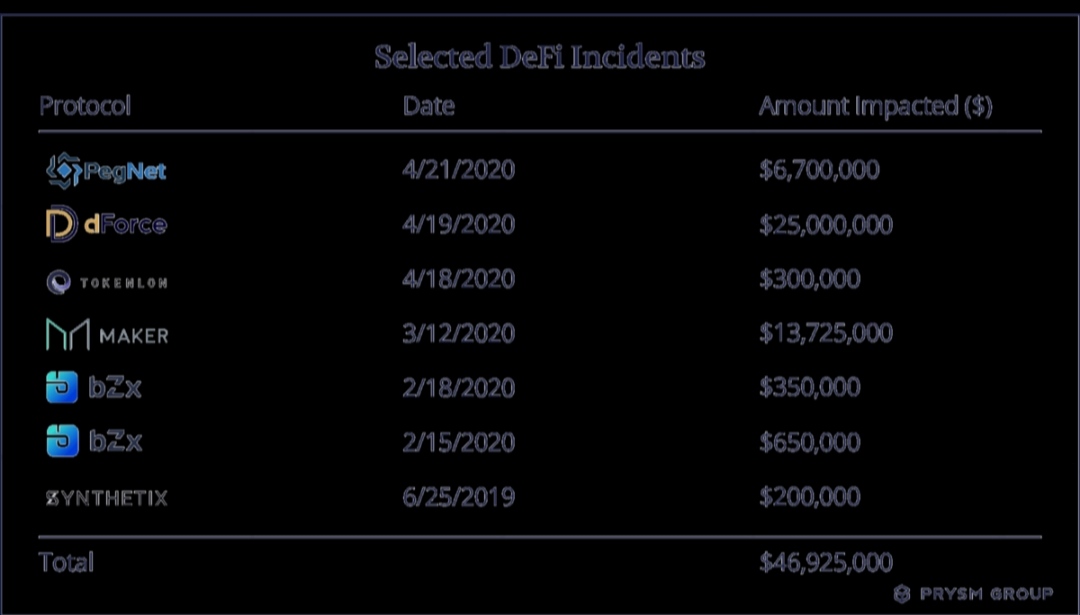
Task: Click the Total row label
Action: point(66,562)
